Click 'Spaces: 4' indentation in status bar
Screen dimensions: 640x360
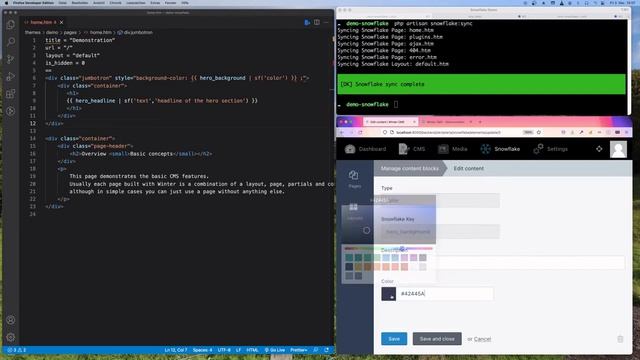202,350
